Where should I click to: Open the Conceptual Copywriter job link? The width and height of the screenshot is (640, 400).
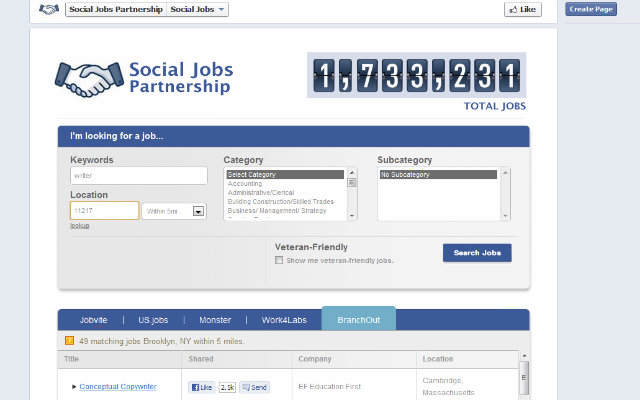[x=118, y=387]
